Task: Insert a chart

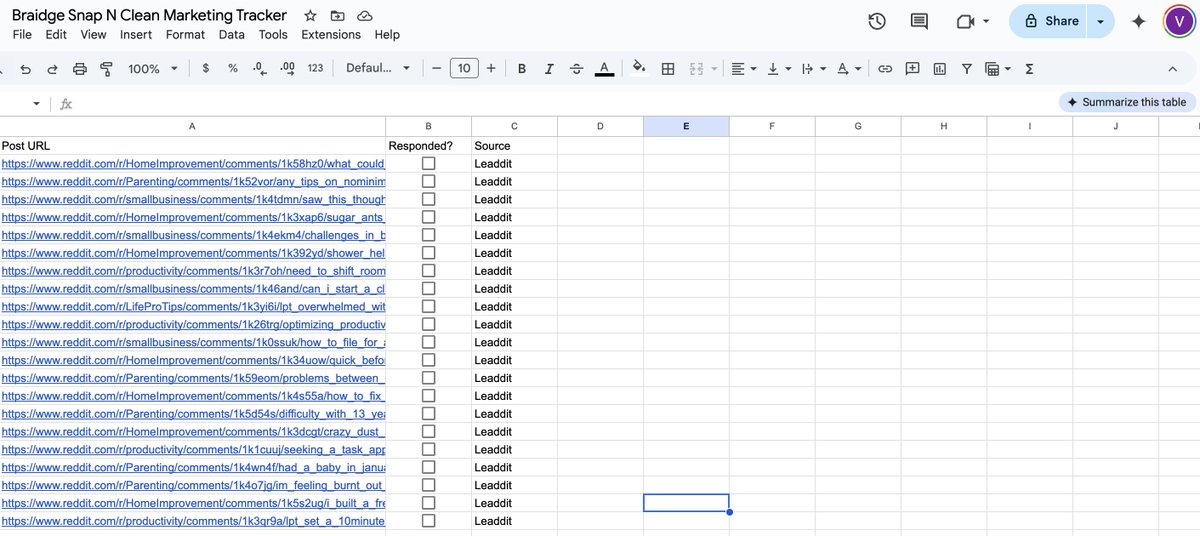Action: coord(939,69)
